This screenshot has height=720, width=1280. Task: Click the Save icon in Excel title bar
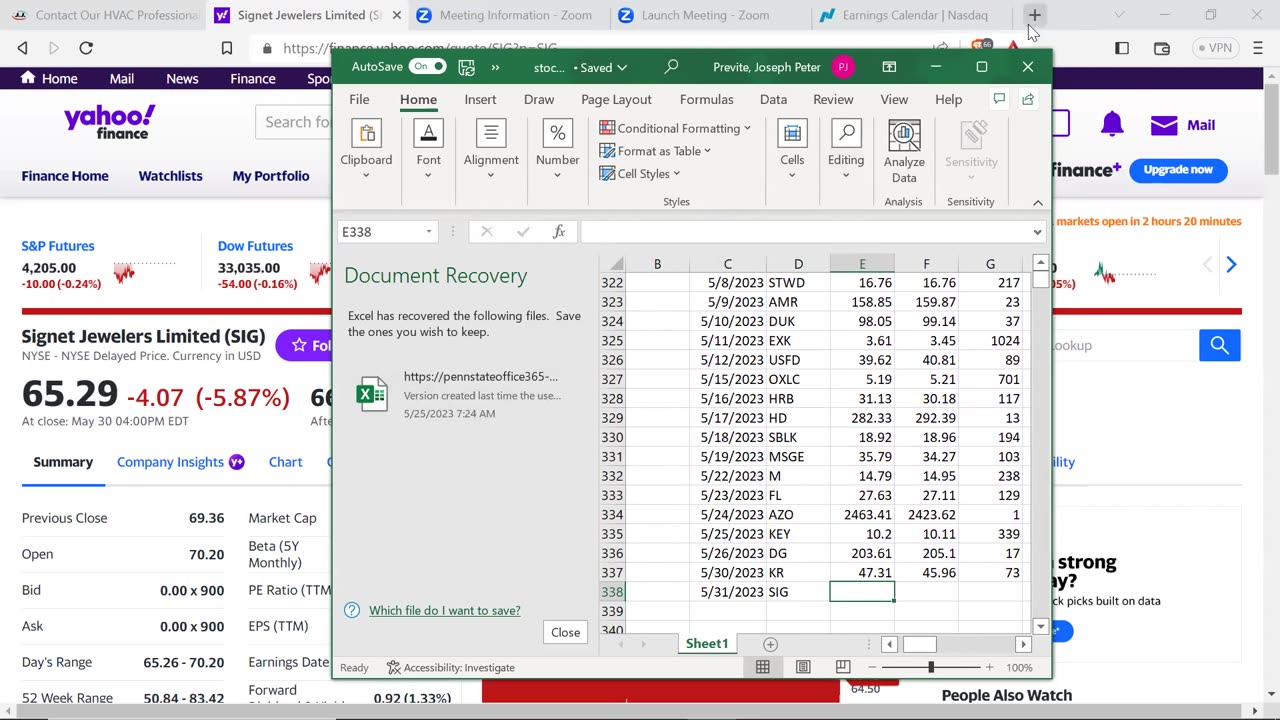point(466,67)
